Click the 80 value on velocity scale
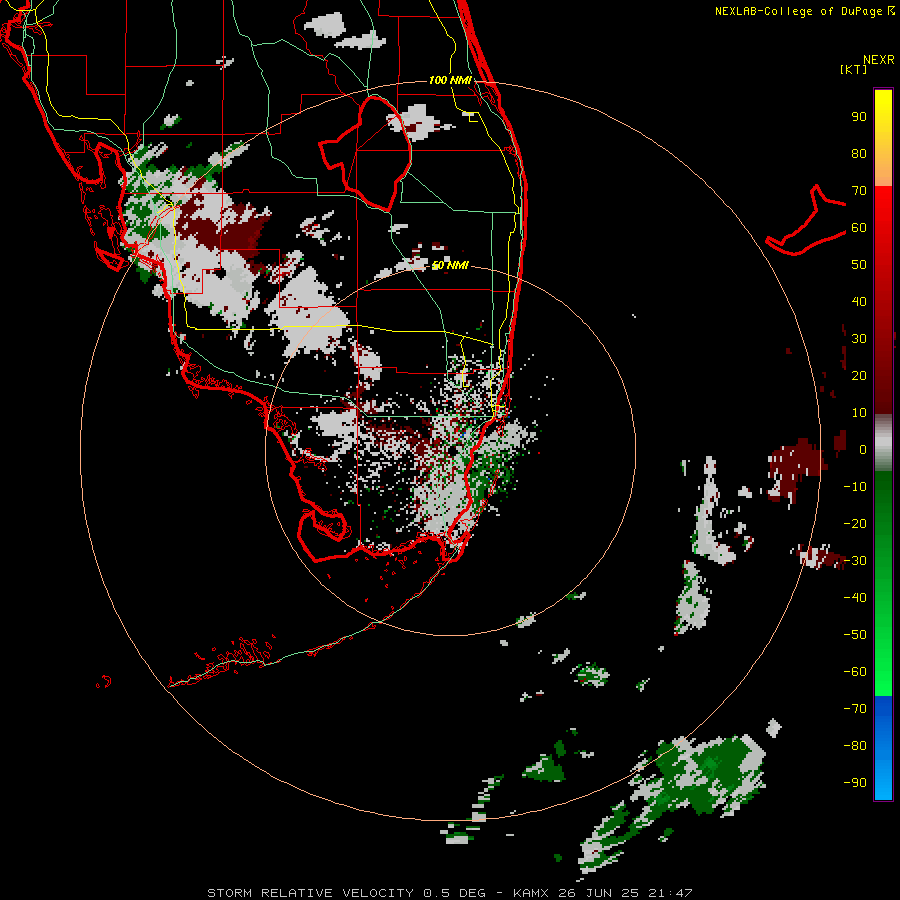This screenshot has width=900, height=900. [x=859, y=154]
